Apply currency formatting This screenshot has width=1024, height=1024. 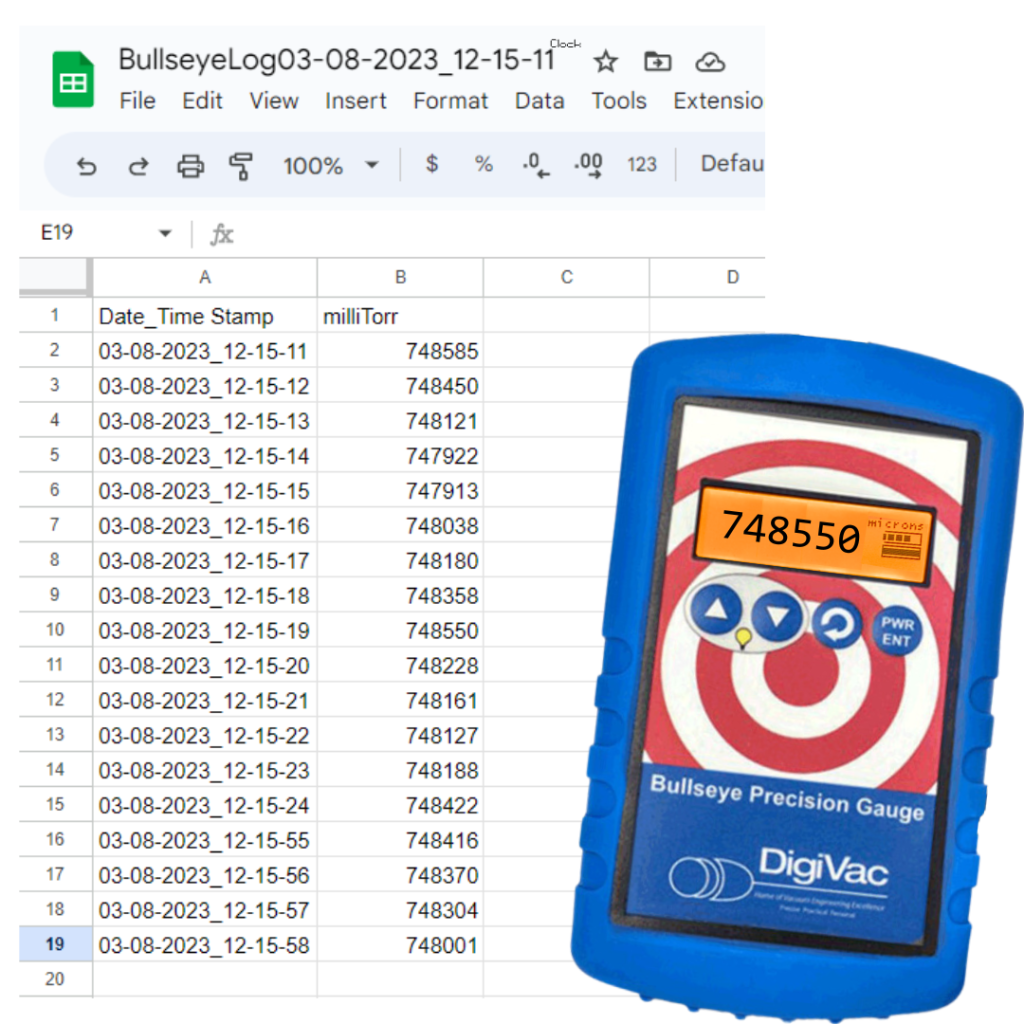(431, 165)
